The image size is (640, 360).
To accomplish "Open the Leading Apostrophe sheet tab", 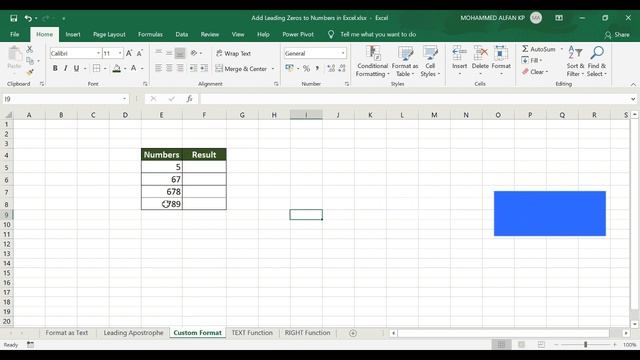I will (x=133, y=333).
